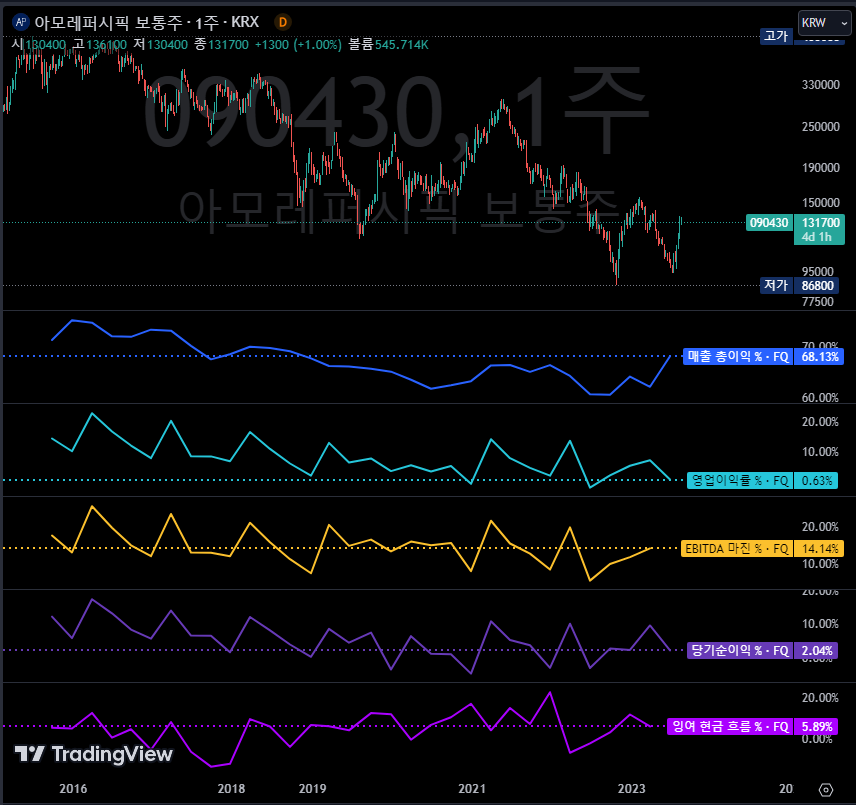Click the TradingView logo
The width and height of the screenshot is (856, 805).
coord(93,754)
